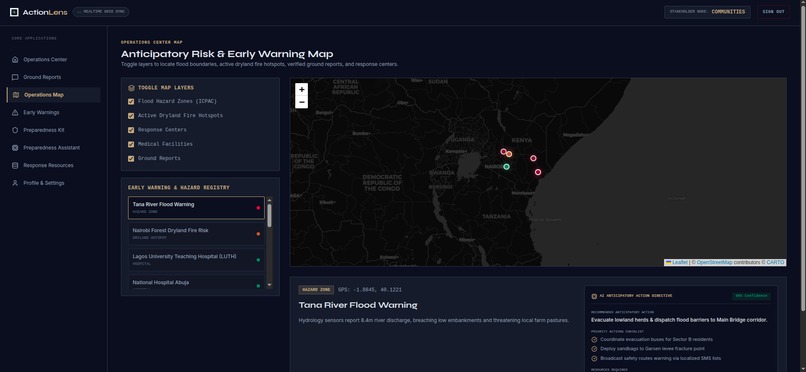Click the Early Warnings triangle icon

tap(15, 113)
